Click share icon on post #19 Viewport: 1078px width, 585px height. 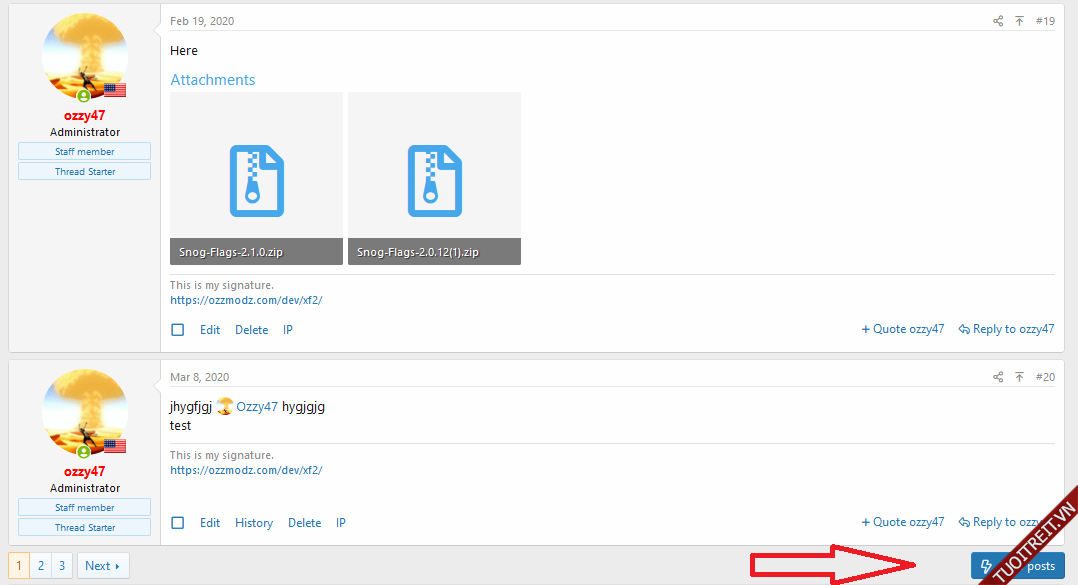coord(998,21)
